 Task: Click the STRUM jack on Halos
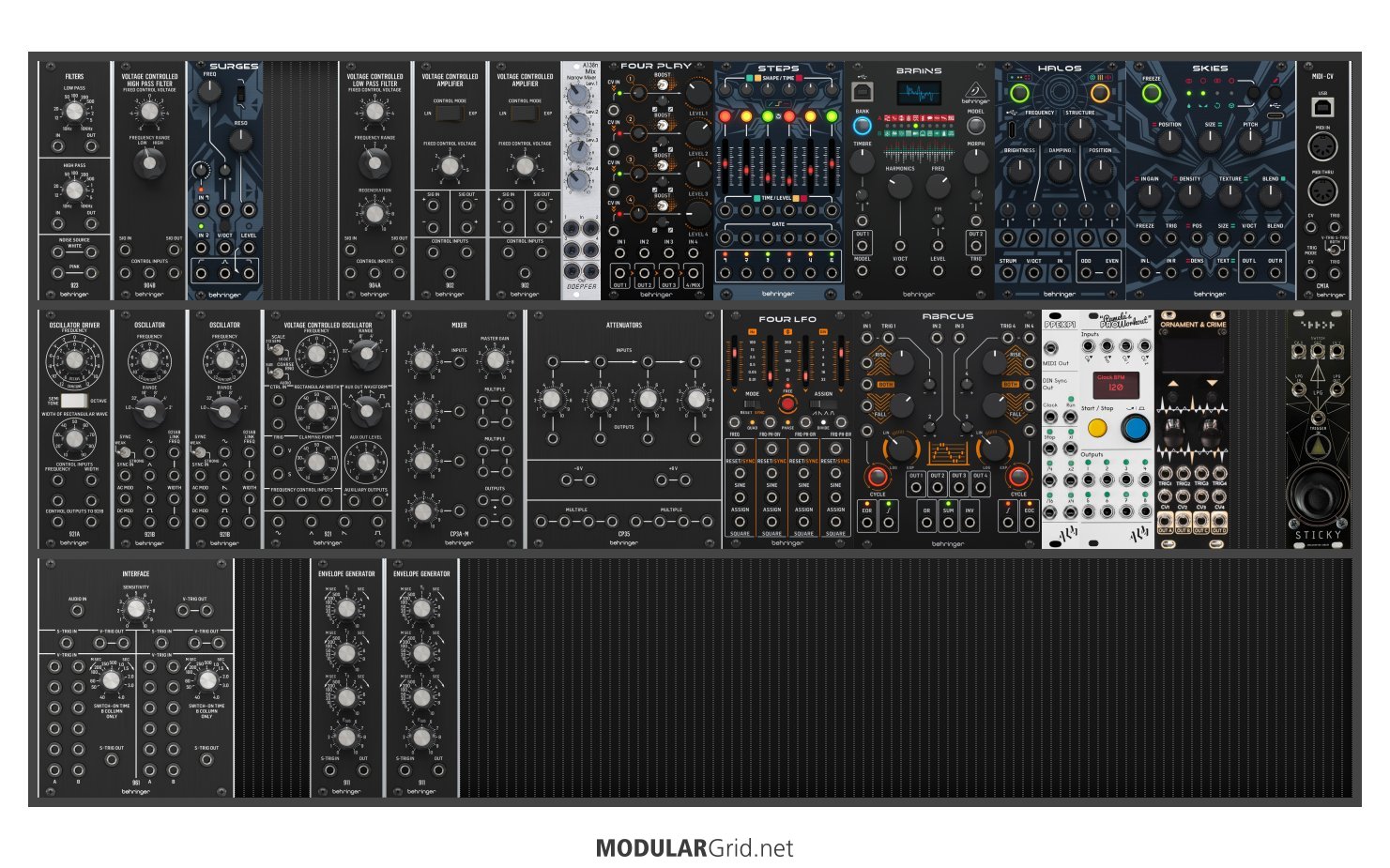point(1008,273)
